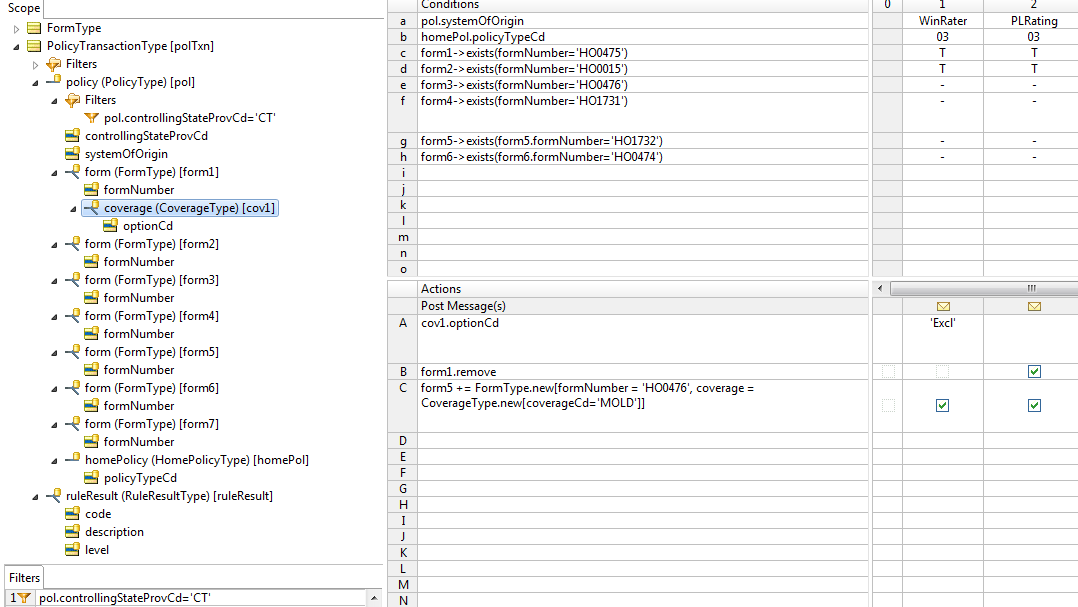Toggle form1.remove checkbox in column 2

click(1034, 372)
